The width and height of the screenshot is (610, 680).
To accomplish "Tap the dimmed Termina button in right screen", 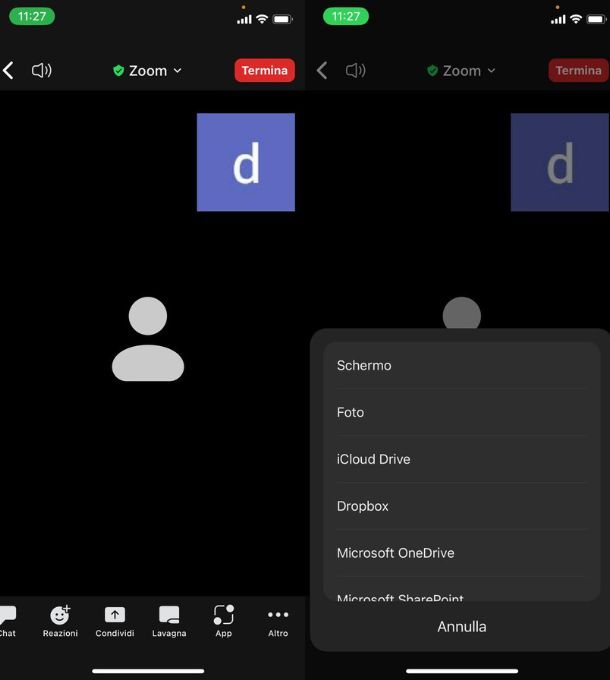I will pos(578,70).
